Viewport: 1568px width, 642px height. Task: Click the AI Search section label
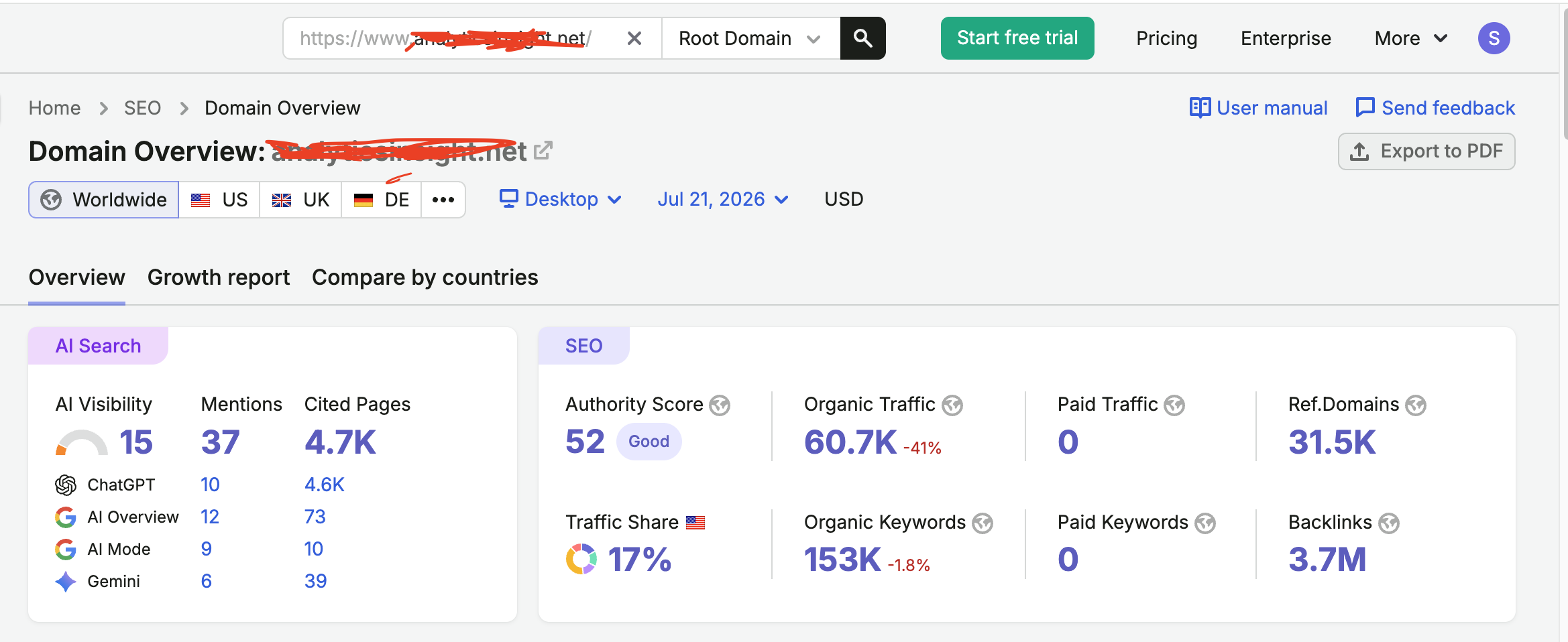(98, 346)
